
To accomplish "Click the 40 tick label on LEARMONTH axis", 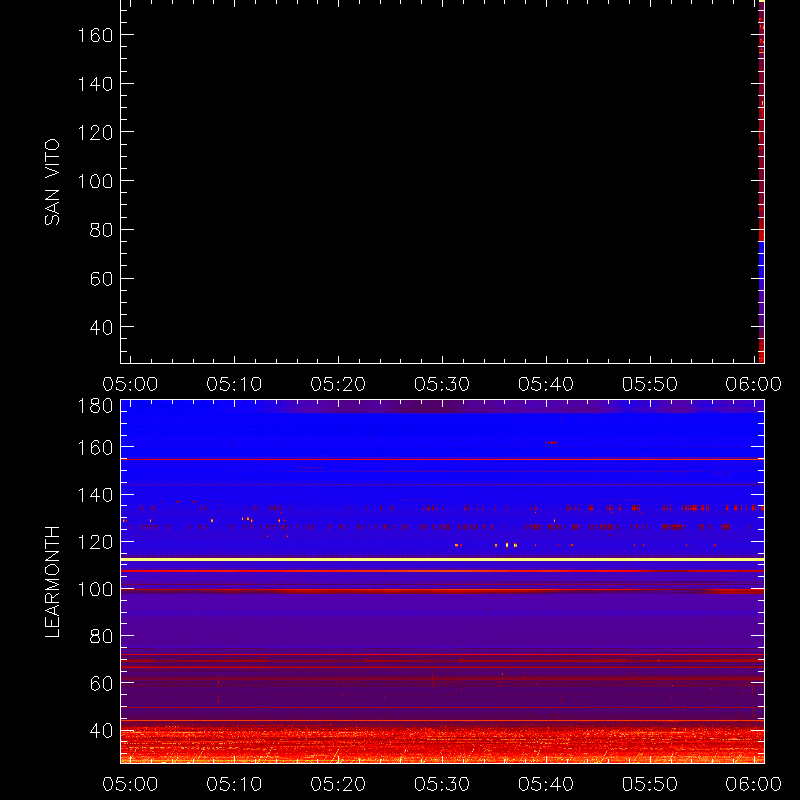I will (101, 731).
